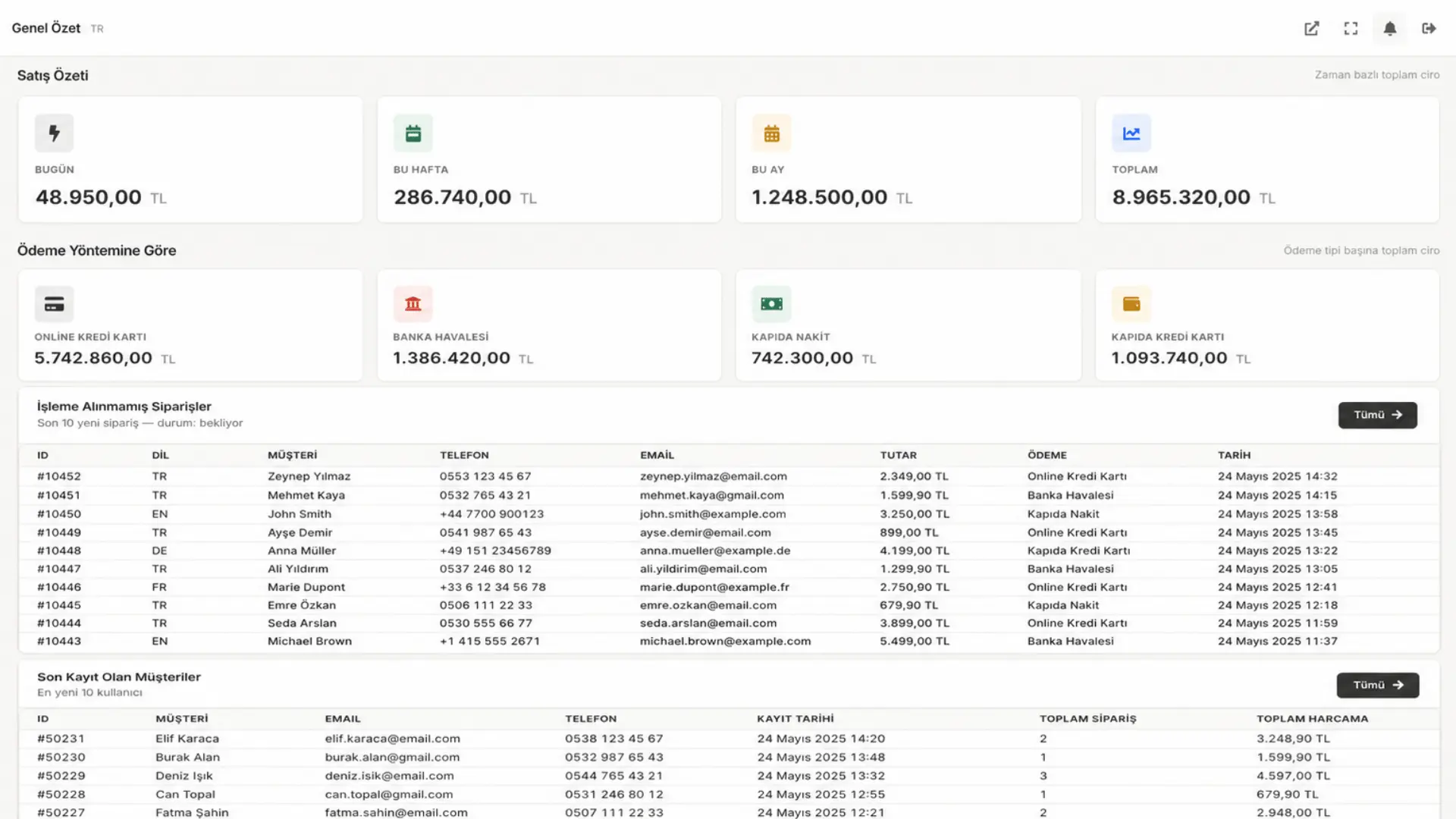
Task: Click email deniz.isik@email.com
Action: pyautogui.click(x=390, y=776)
